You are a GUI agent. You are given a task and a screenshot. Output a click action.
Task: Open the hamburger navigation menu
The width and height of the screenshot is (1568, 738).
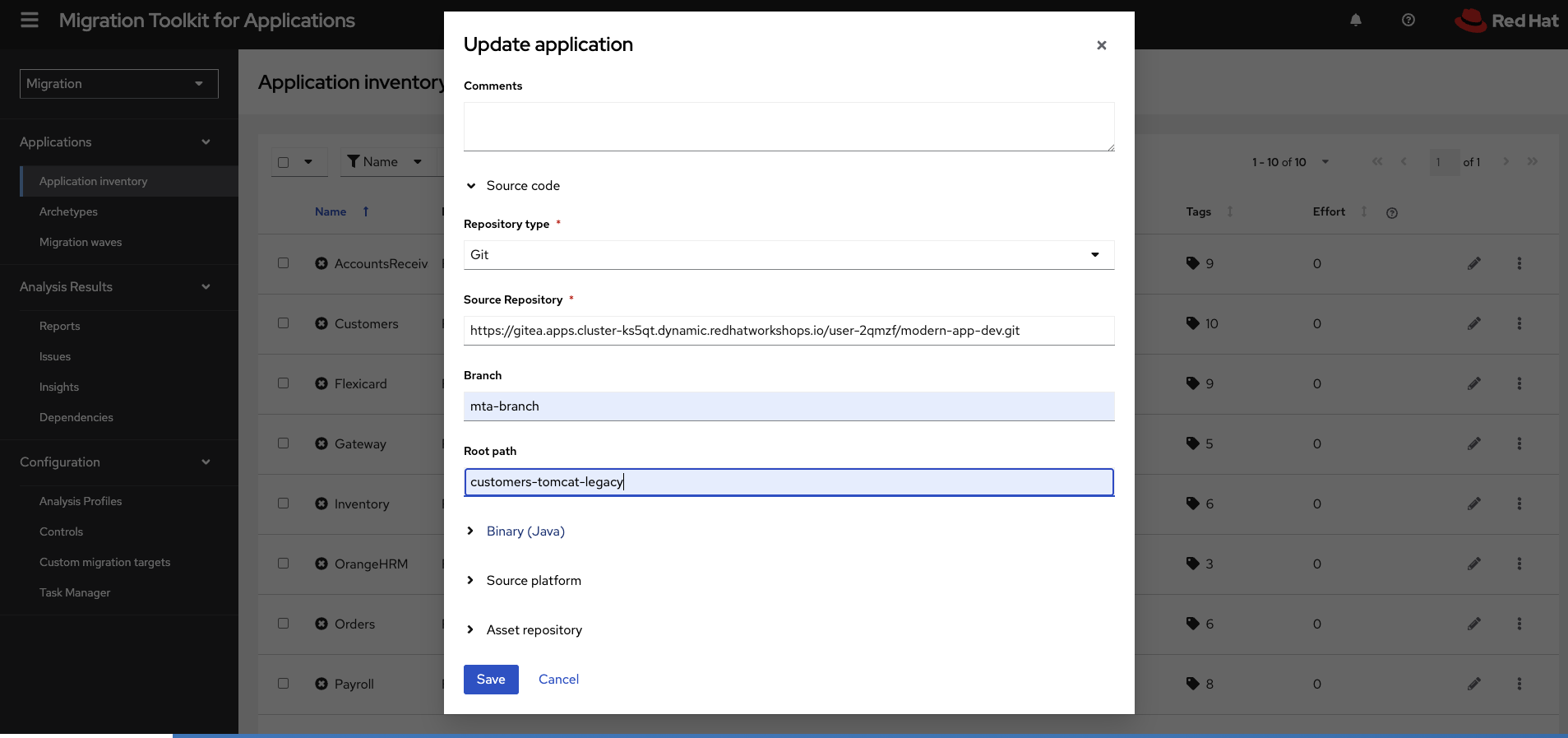30,20
